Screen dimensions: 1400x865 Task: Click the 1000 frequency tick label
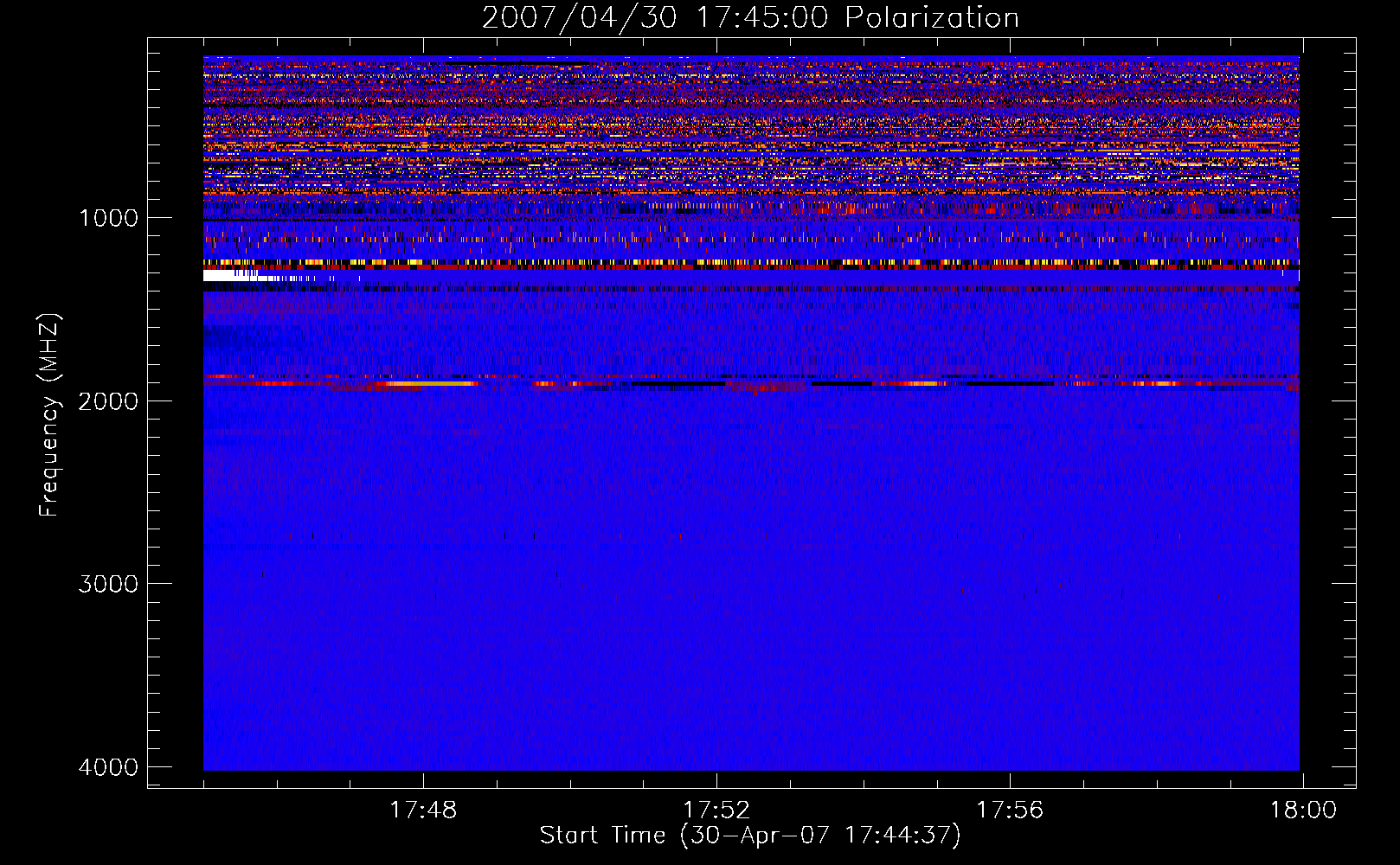click(109, 218)
